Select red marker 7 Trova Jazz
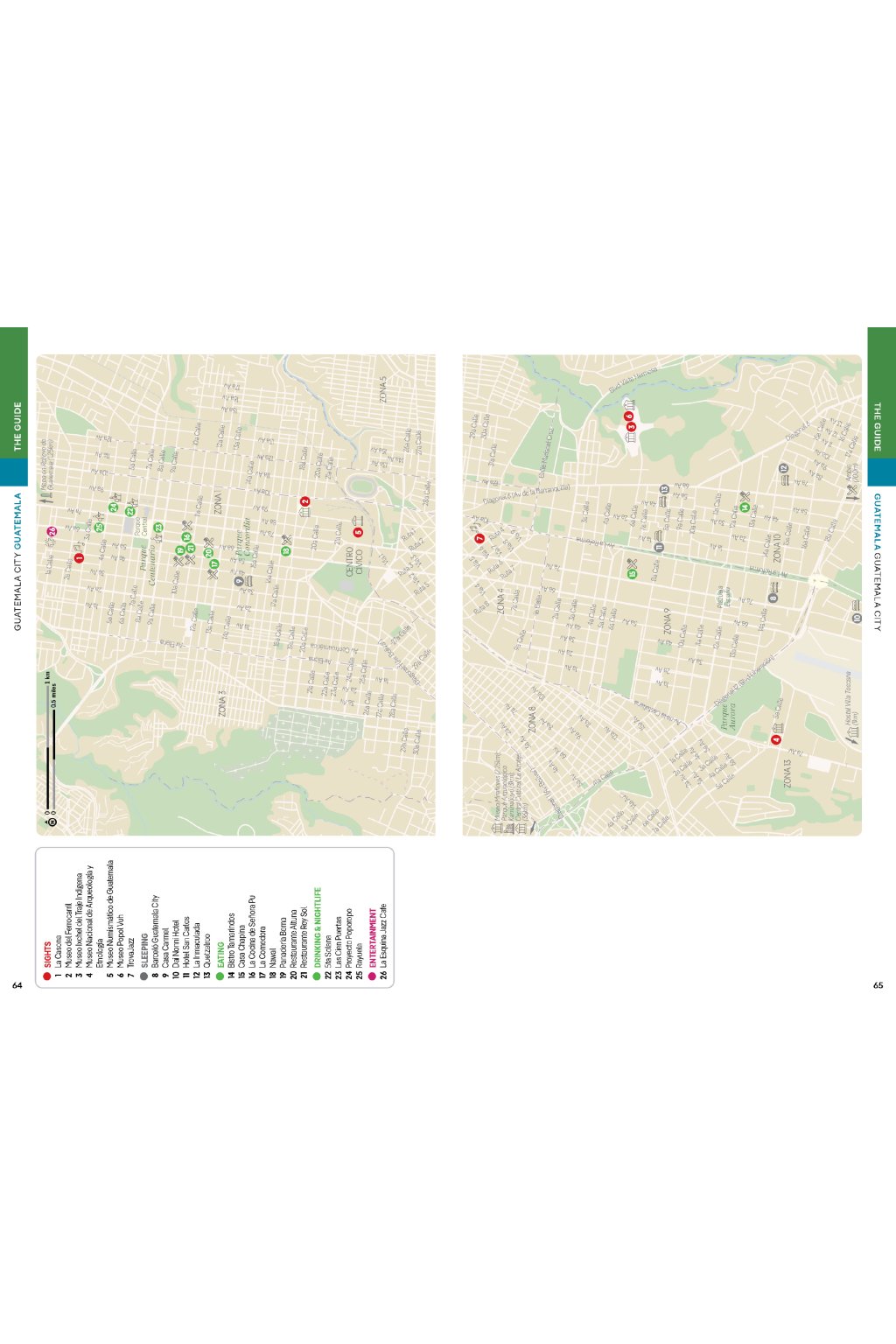 (x=479, y=538)
